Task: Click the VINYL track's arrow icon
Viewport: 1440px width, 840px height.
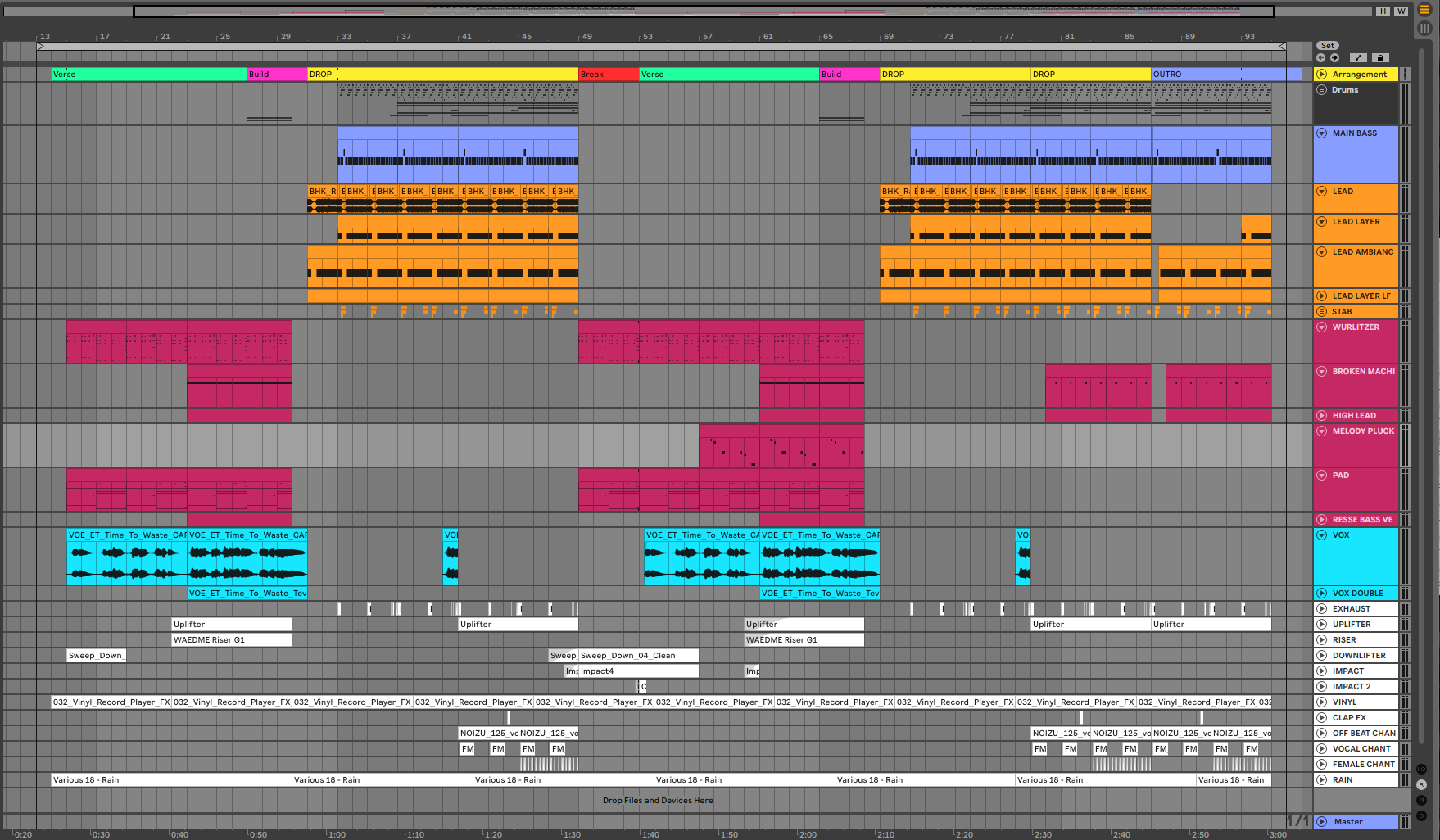Action: pos(1321,702)
